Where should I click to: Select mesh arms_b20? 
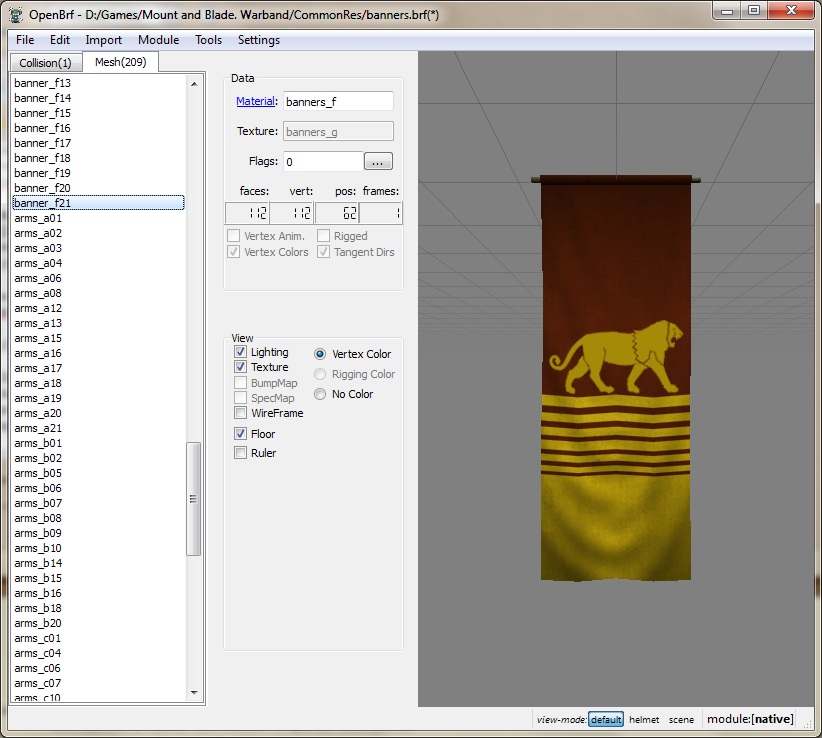coord(99,623)
